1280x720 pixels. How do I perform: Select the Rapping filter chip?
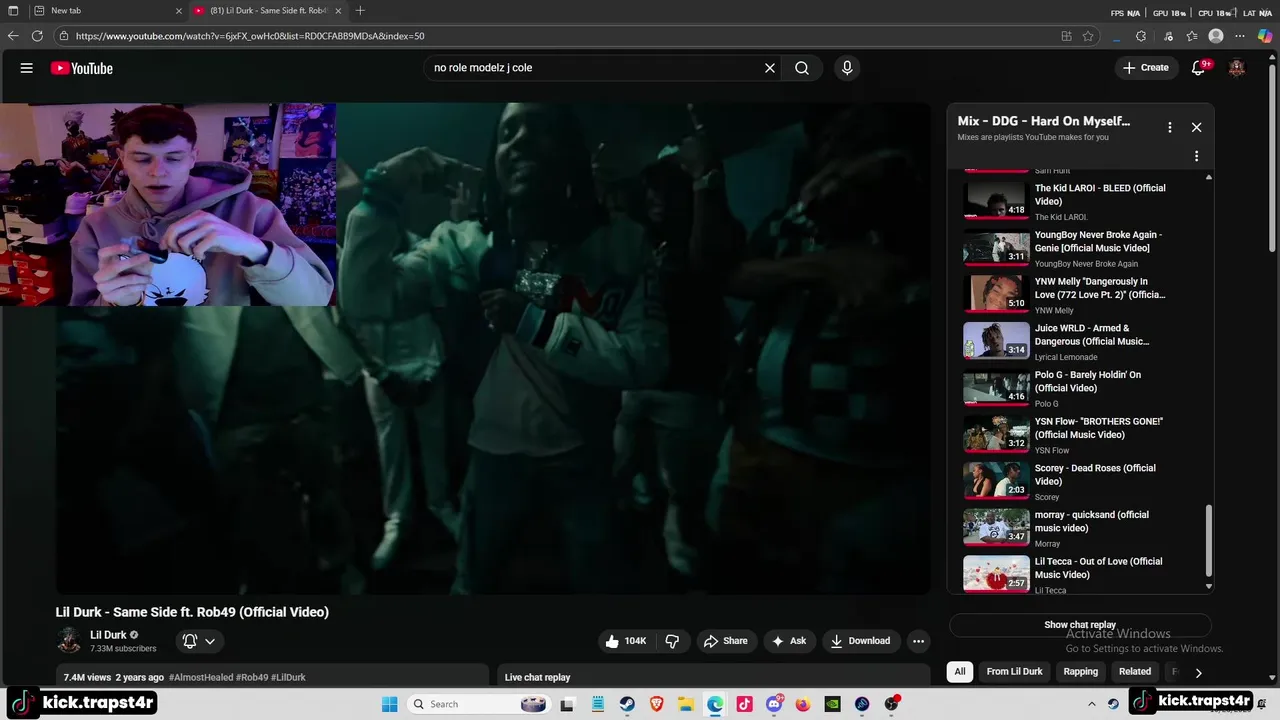(x=1080, y=672)
